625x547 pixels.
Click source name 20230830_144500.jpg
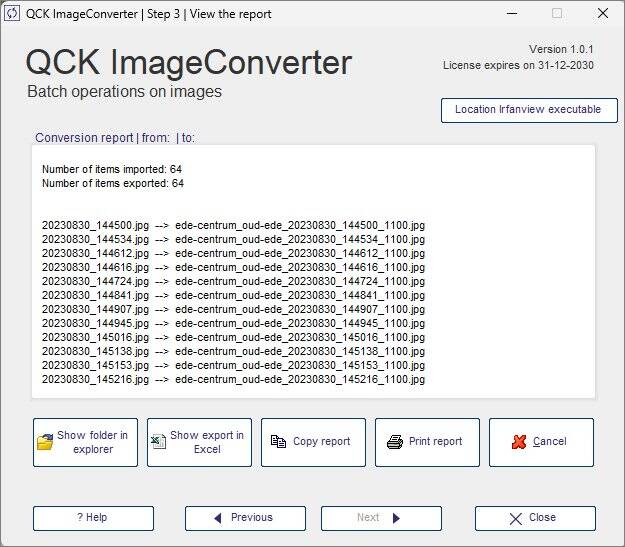pyautogui.click(x=95, y=225)
